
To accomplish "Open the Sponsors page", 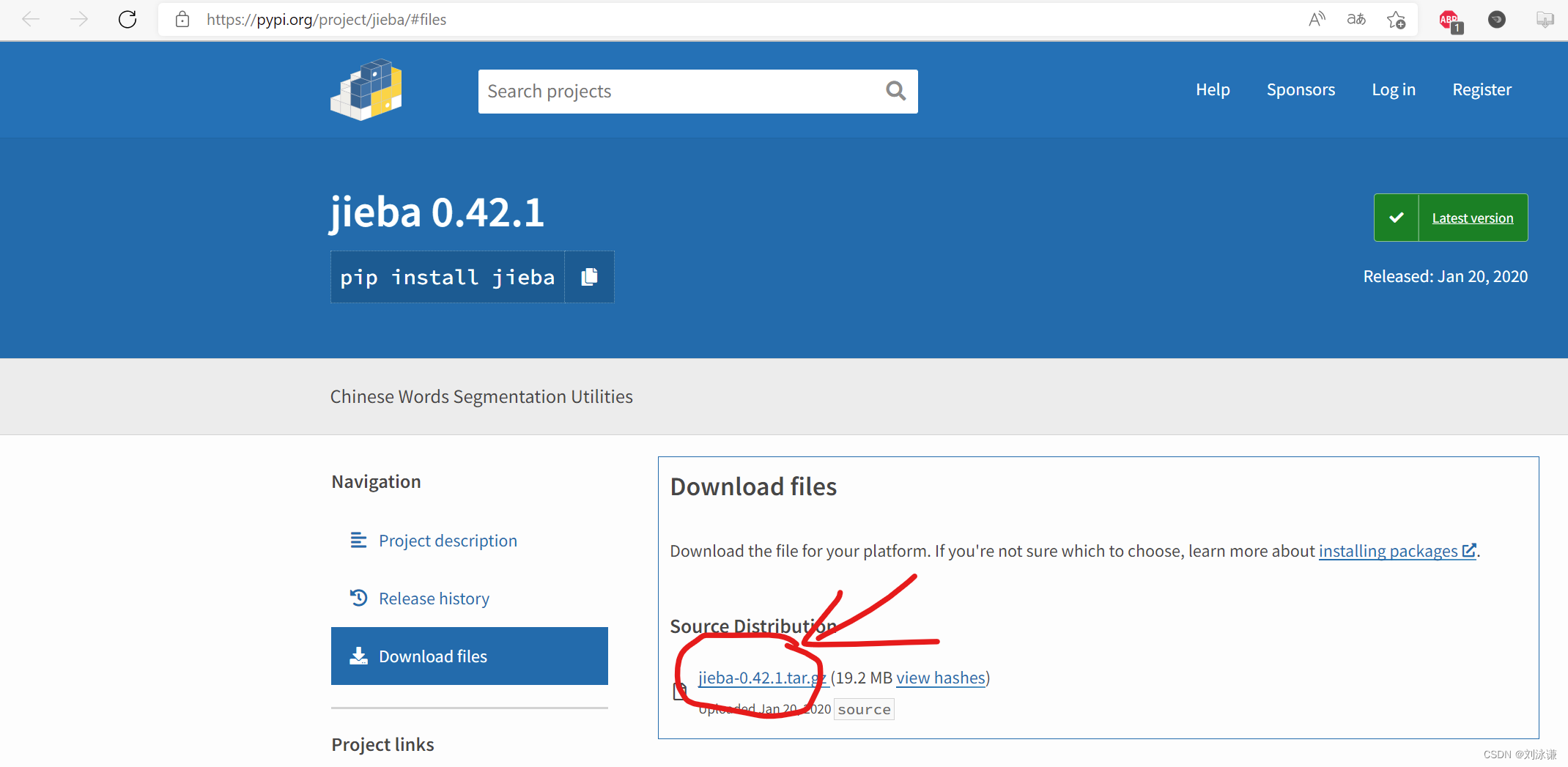I will pos(1301,90).
